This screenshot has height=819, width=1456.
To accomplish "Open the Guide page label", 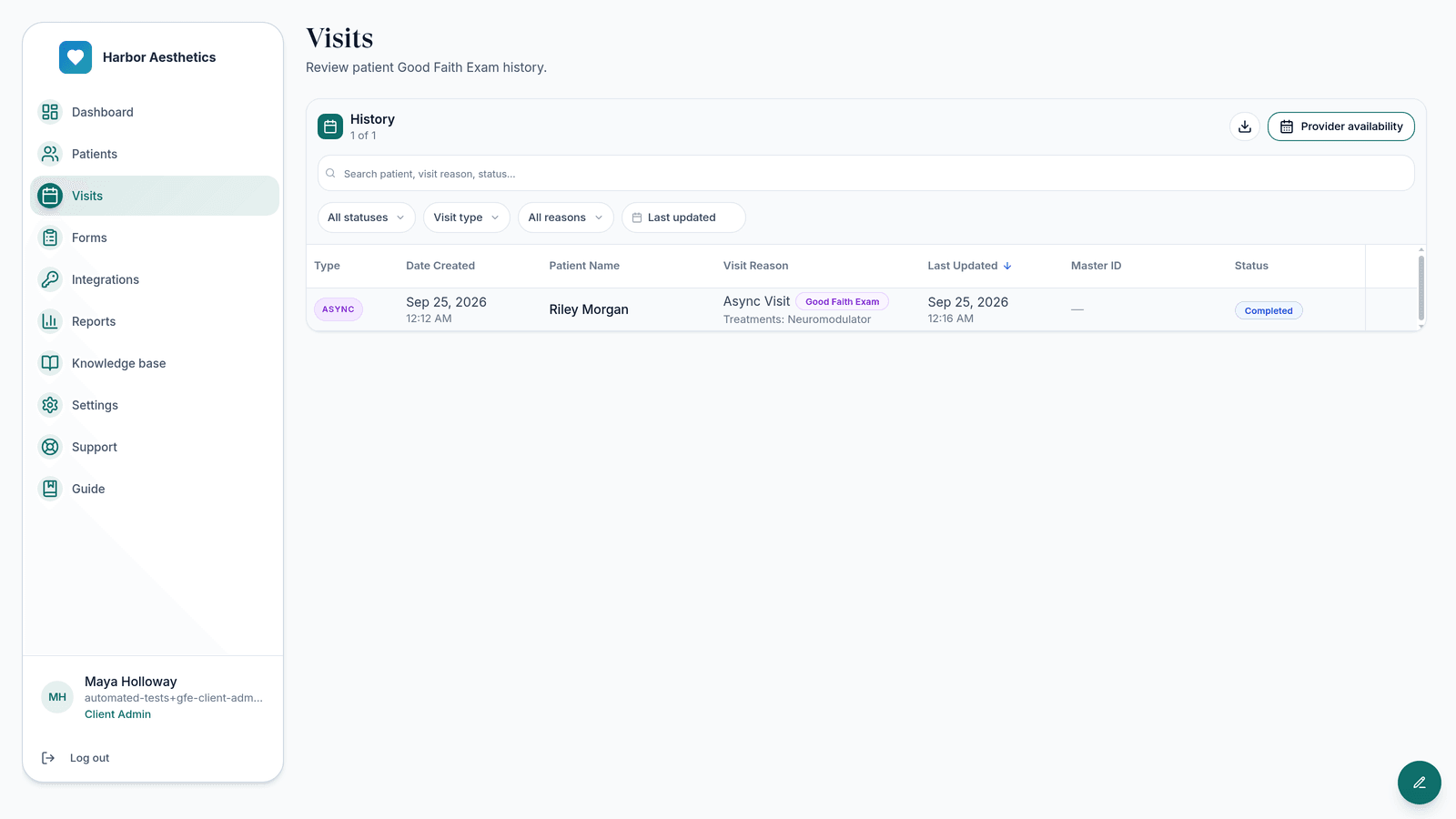I will point(88,489).
